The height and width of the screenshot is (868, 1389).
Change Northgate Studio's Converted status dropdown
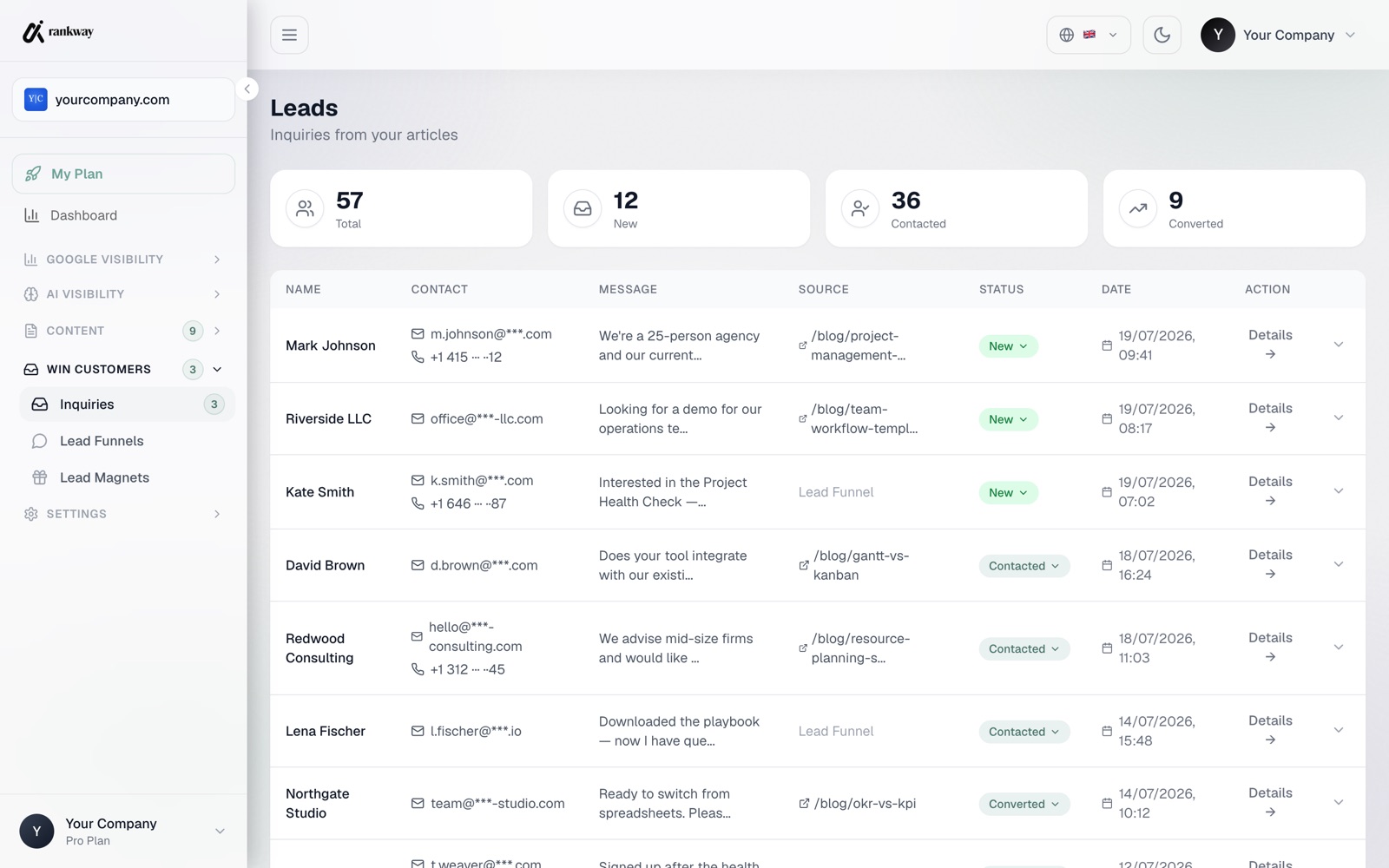click(1024, 805)
